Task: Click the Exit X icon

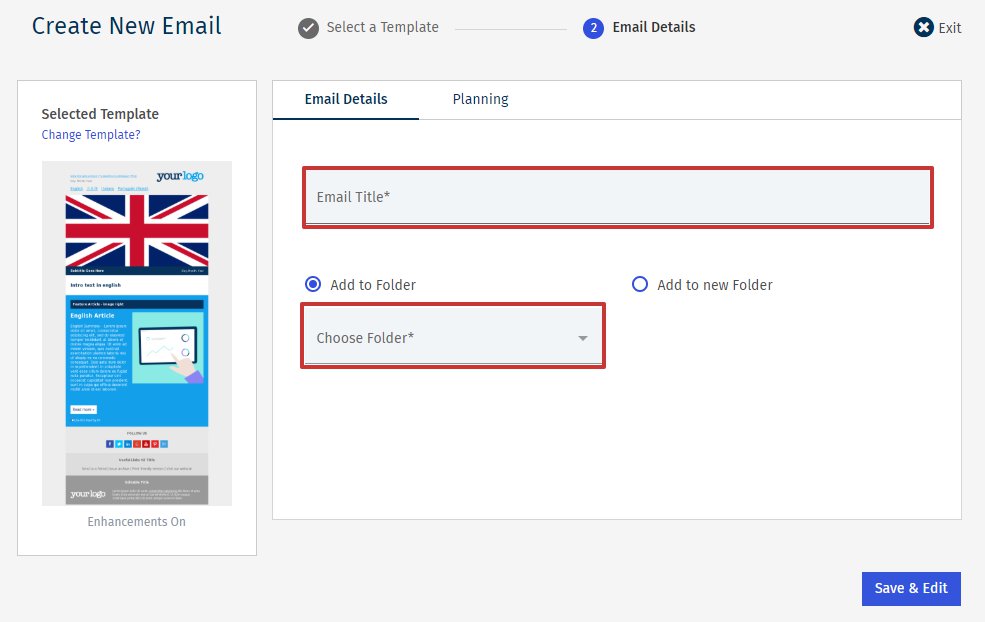Action: point(923,28)
